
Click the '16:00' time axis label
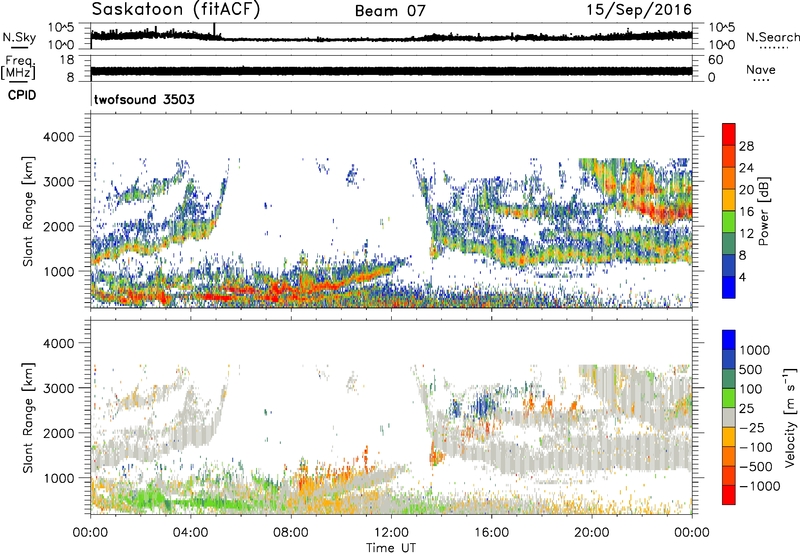point(491,533)
